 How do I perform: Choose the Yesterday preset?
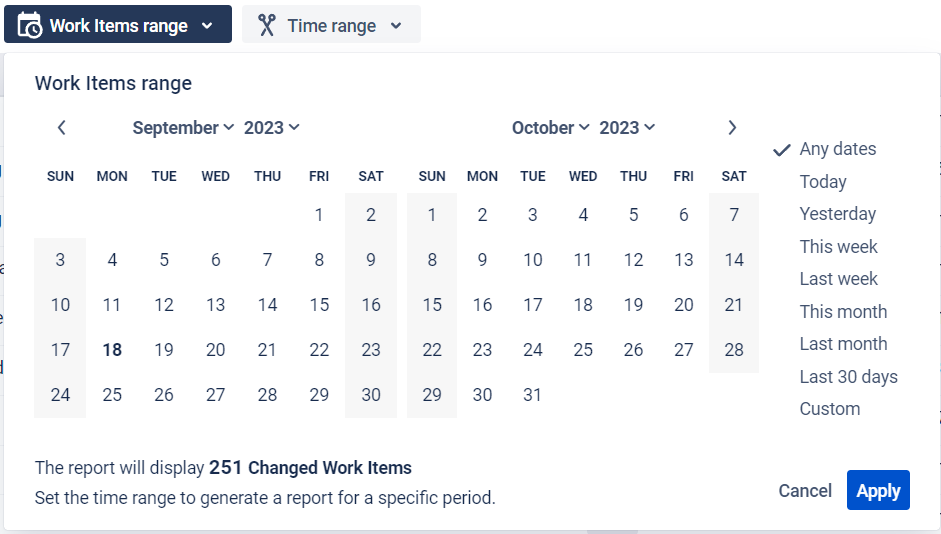click(837, 214)
